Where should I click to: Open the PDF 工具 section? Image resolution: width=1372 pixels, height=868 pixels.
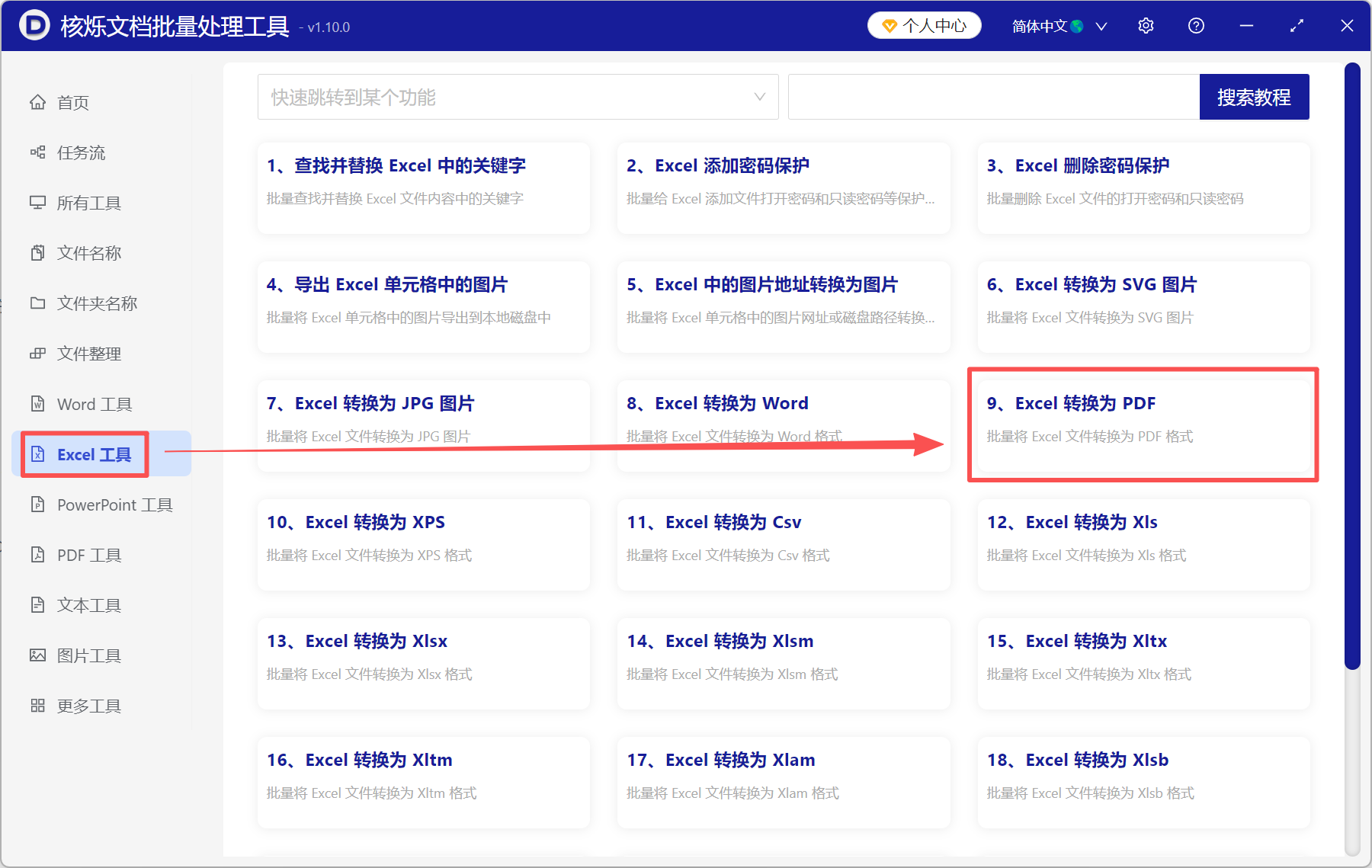88,555
